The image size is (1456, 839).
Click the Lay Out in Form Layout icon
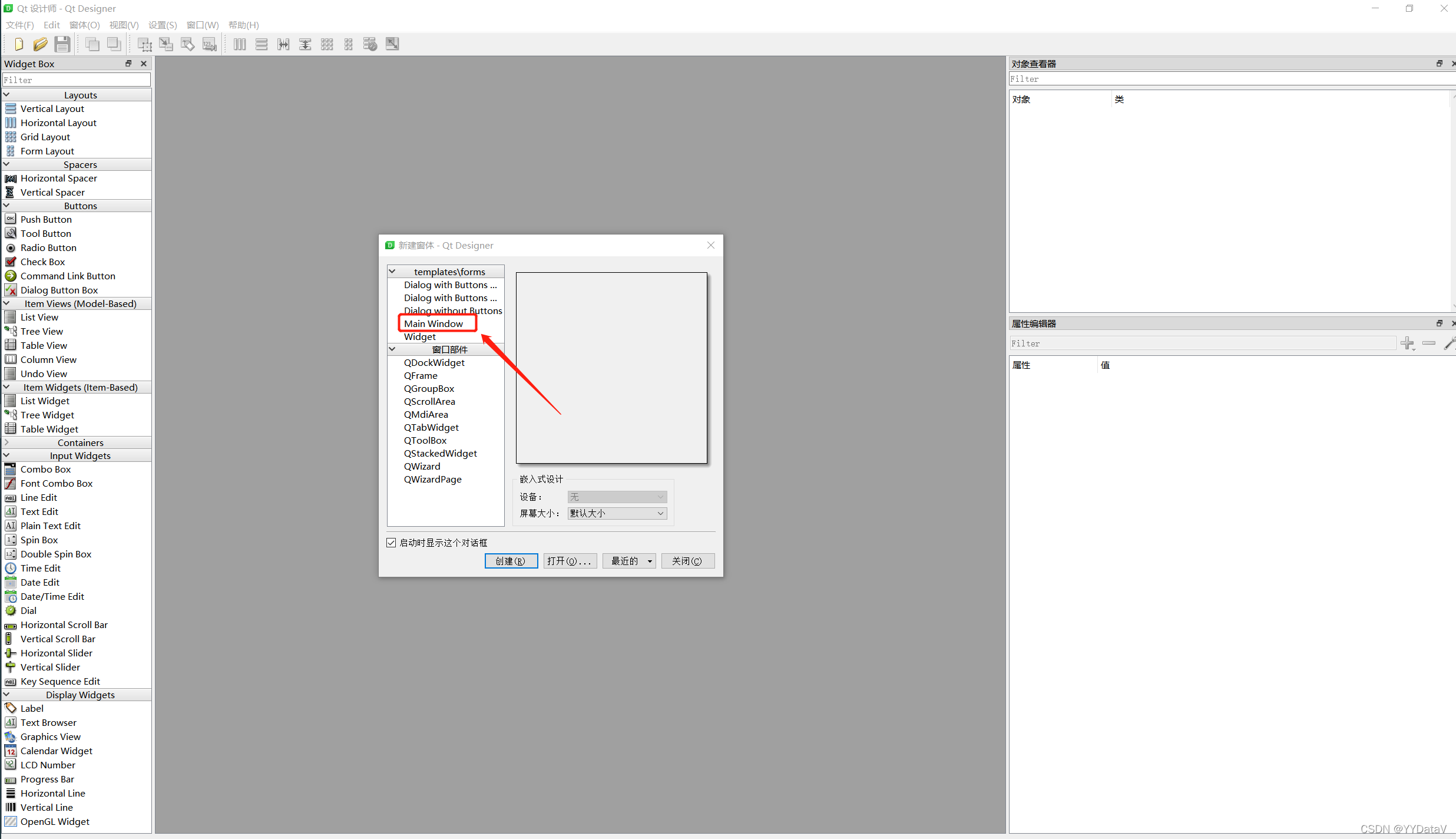[349, 44]
